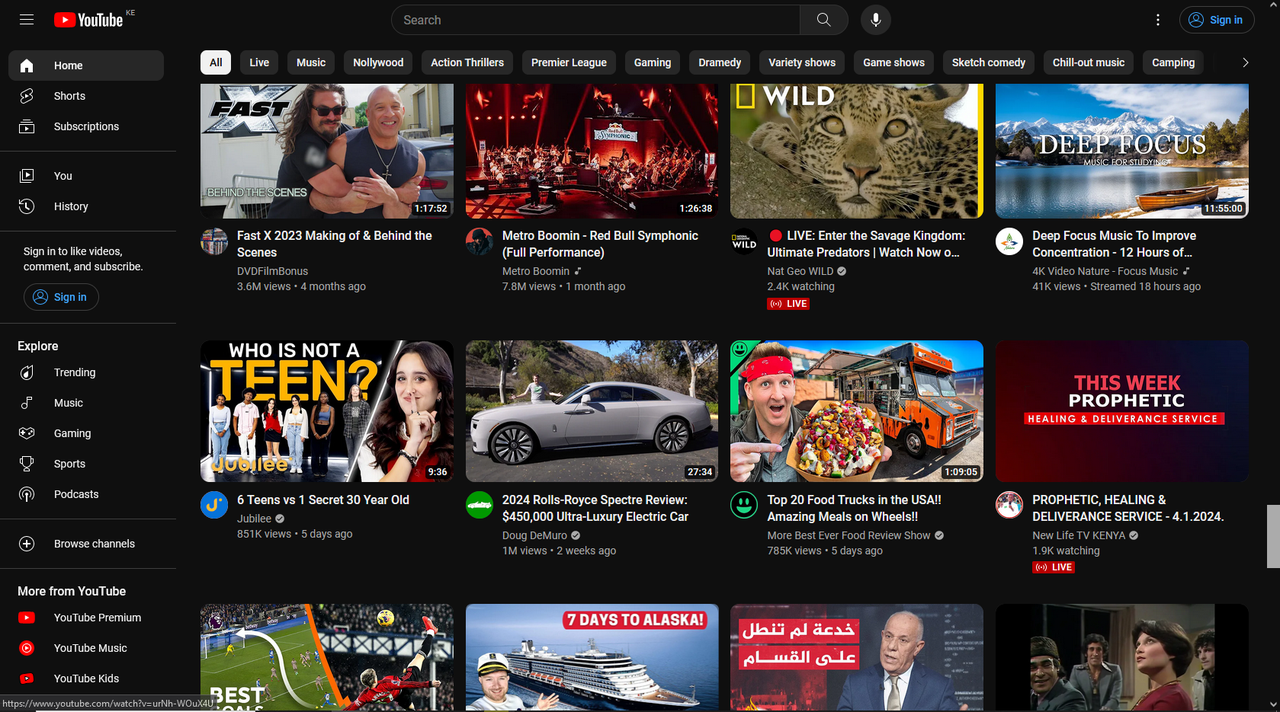The width and height of the screenshot is (1280, 712).
Task: Click the search magnifier icon
Action: pos(823,19)
